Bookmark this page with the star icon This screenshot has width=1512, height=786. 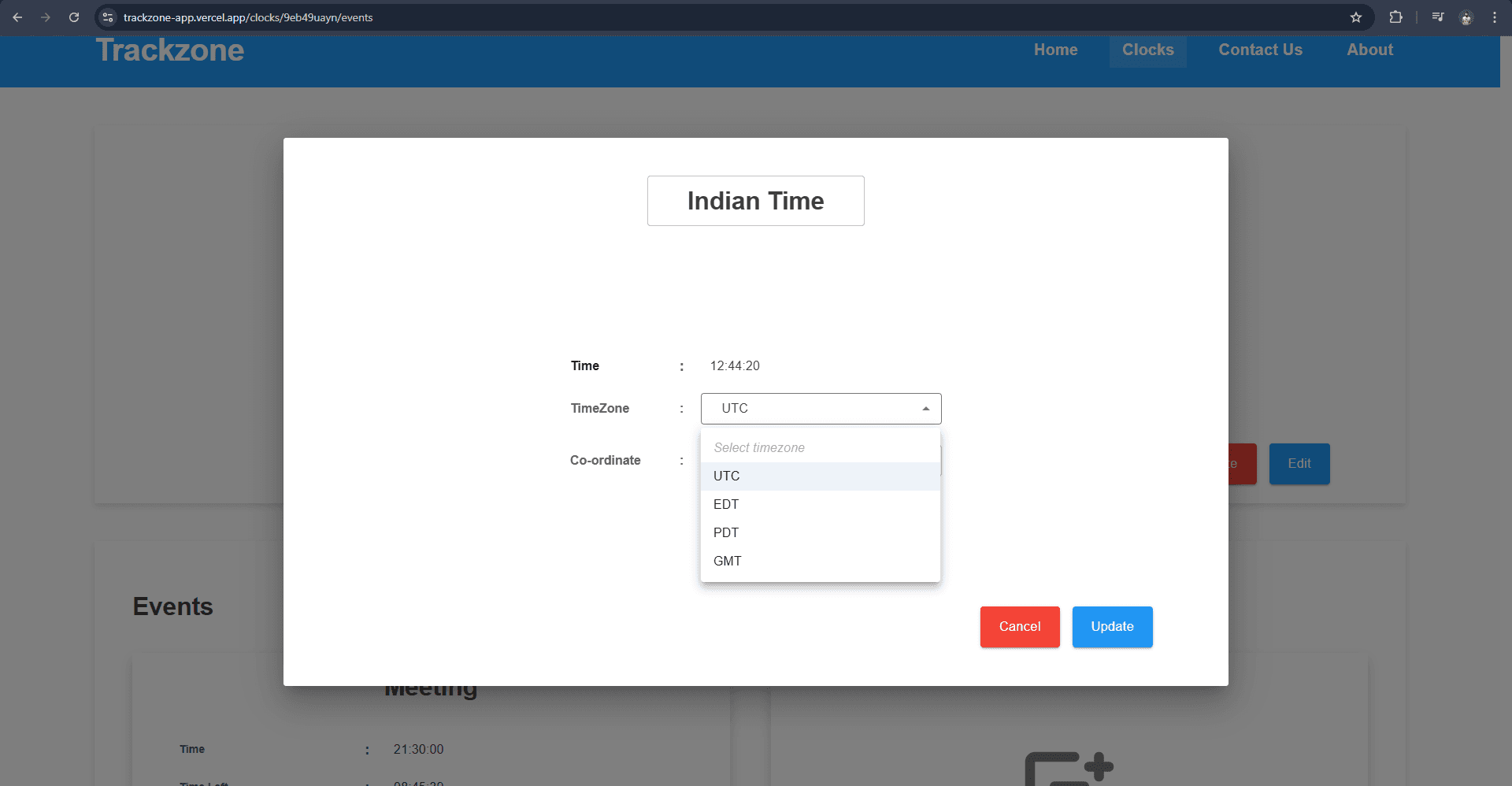pyautogui.click(x=1356, y=17)
